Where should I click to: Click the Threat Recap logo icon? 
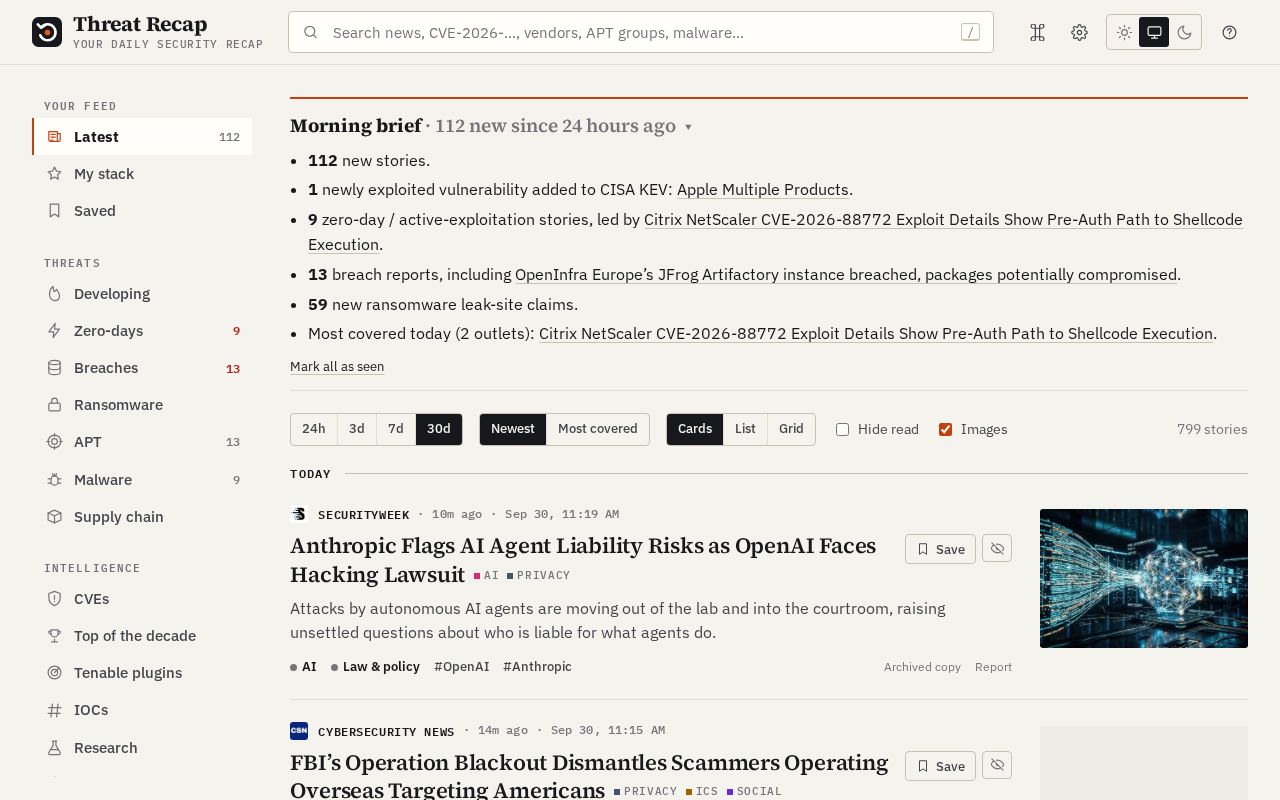click(47, 32)
